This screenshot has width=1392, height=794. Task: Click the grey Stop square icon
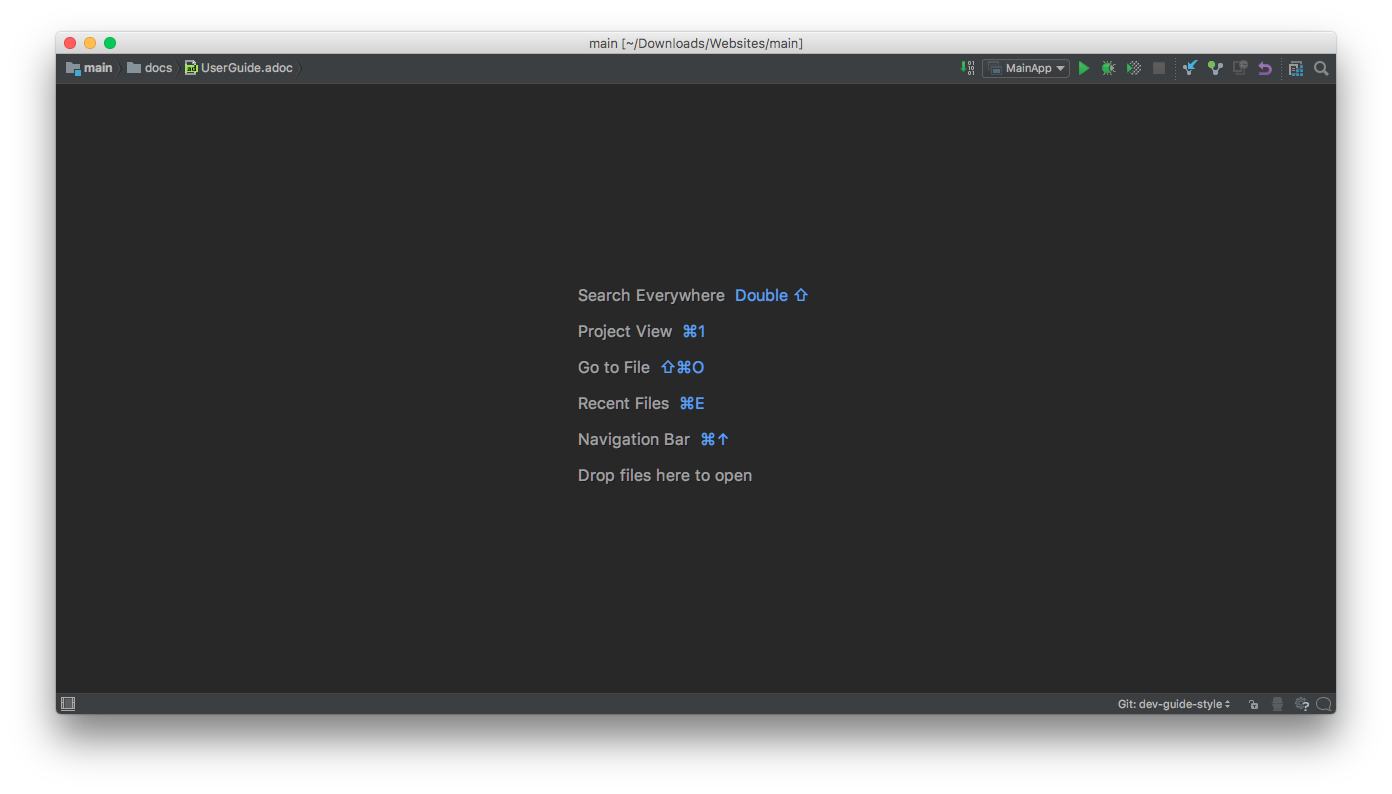(x=1159, y=68)
